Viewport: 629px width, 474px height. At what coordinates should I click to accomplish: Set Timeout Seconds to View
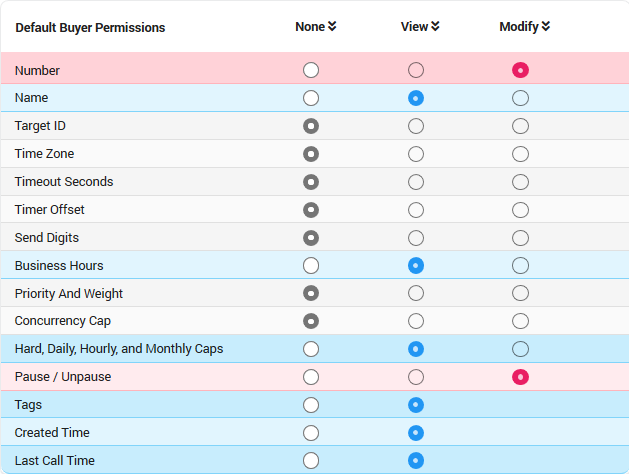point(416,182)
